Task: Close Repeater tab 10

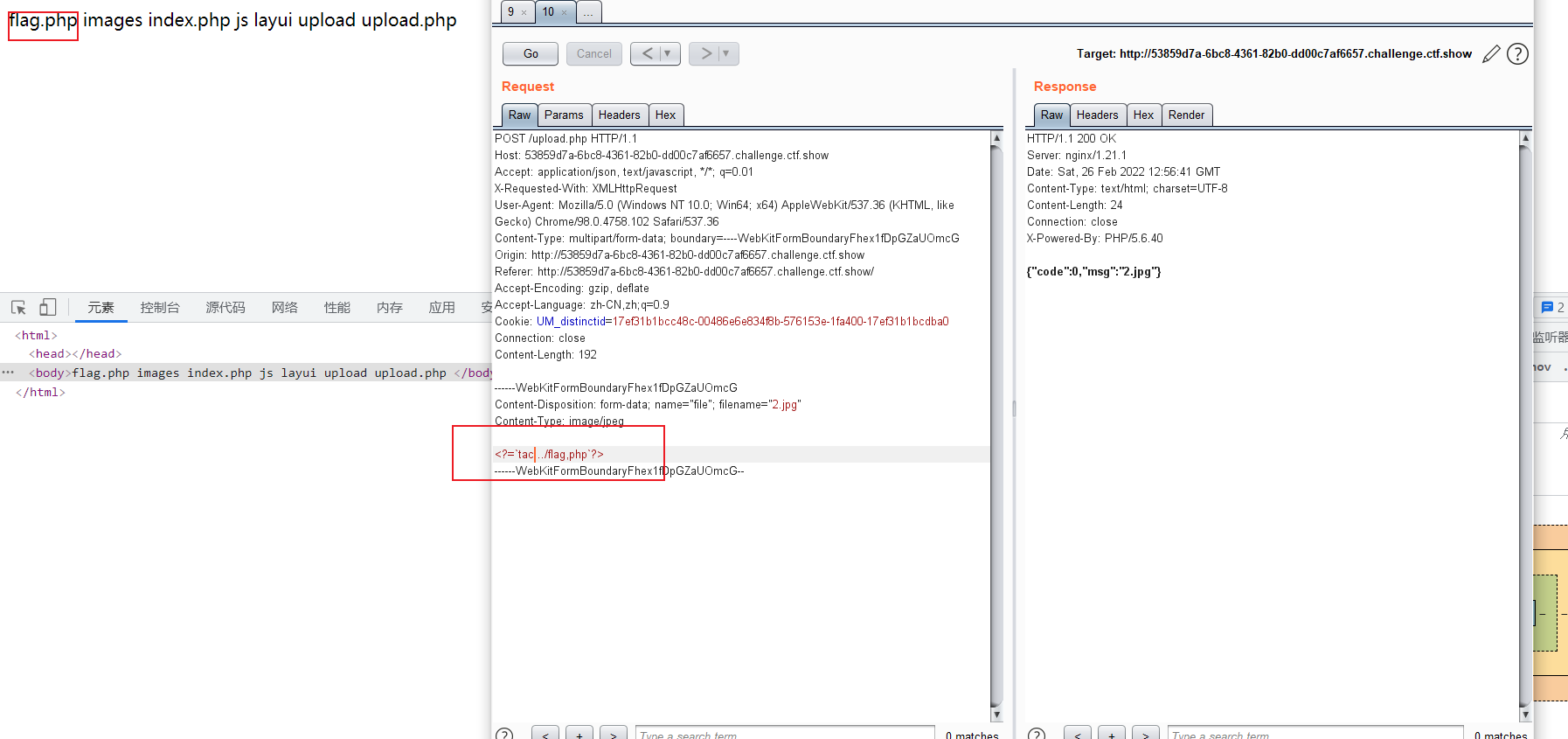Action: tap(565, 12)
